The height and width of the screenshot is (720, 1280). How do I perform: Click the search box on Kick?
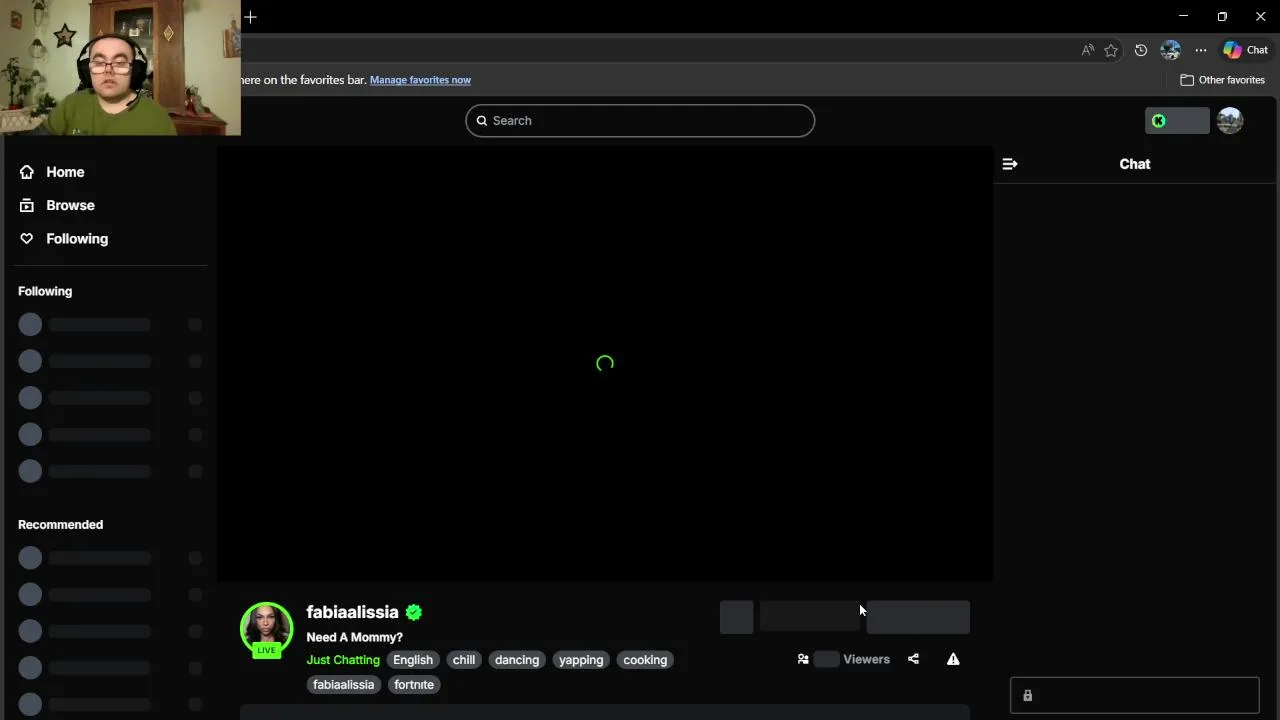tap(640, 120)
